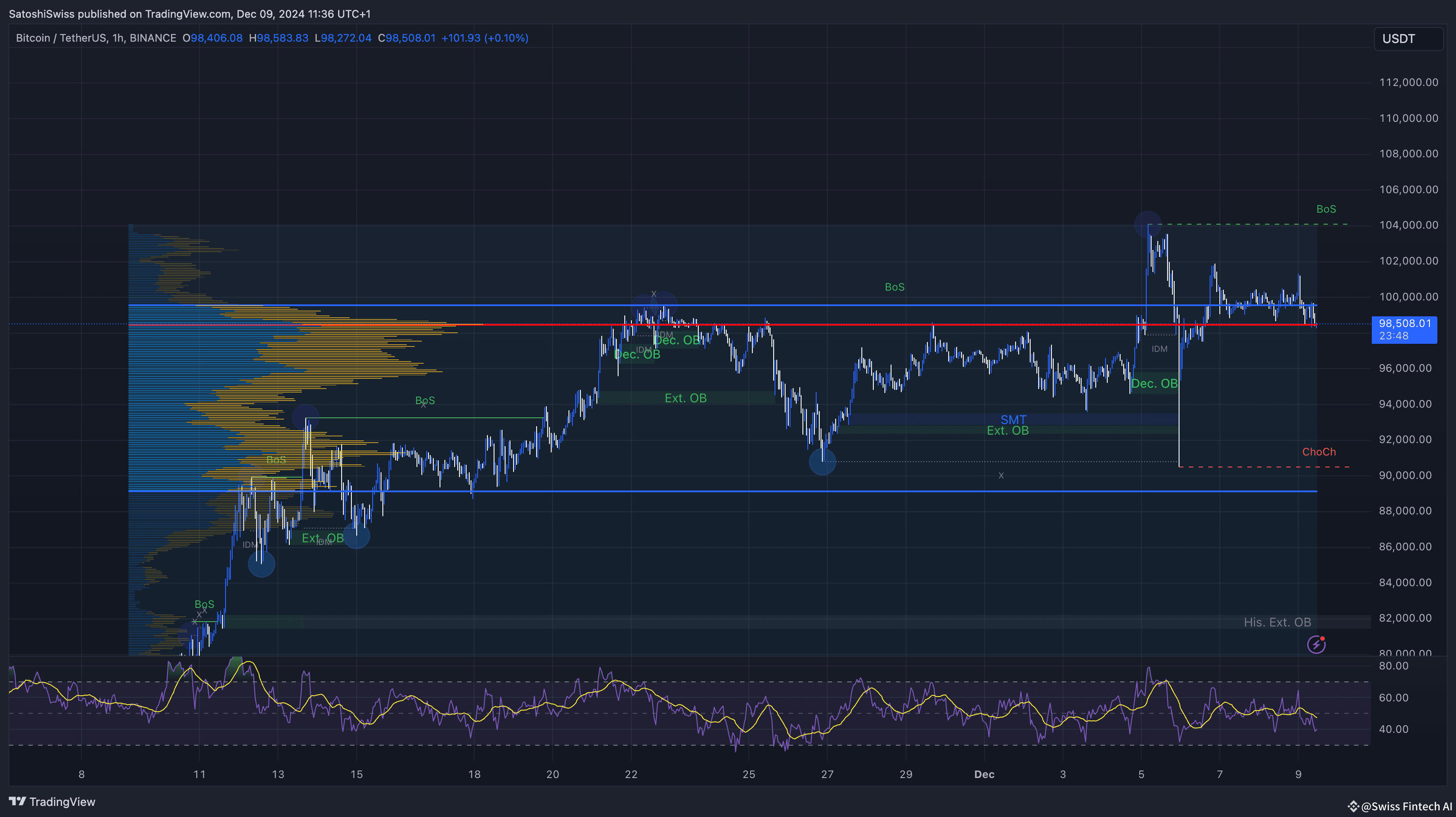This screenshot has width=1456, height=817.
Task: Click the Ext. OB label below SMT
Action: point(1007,431)
